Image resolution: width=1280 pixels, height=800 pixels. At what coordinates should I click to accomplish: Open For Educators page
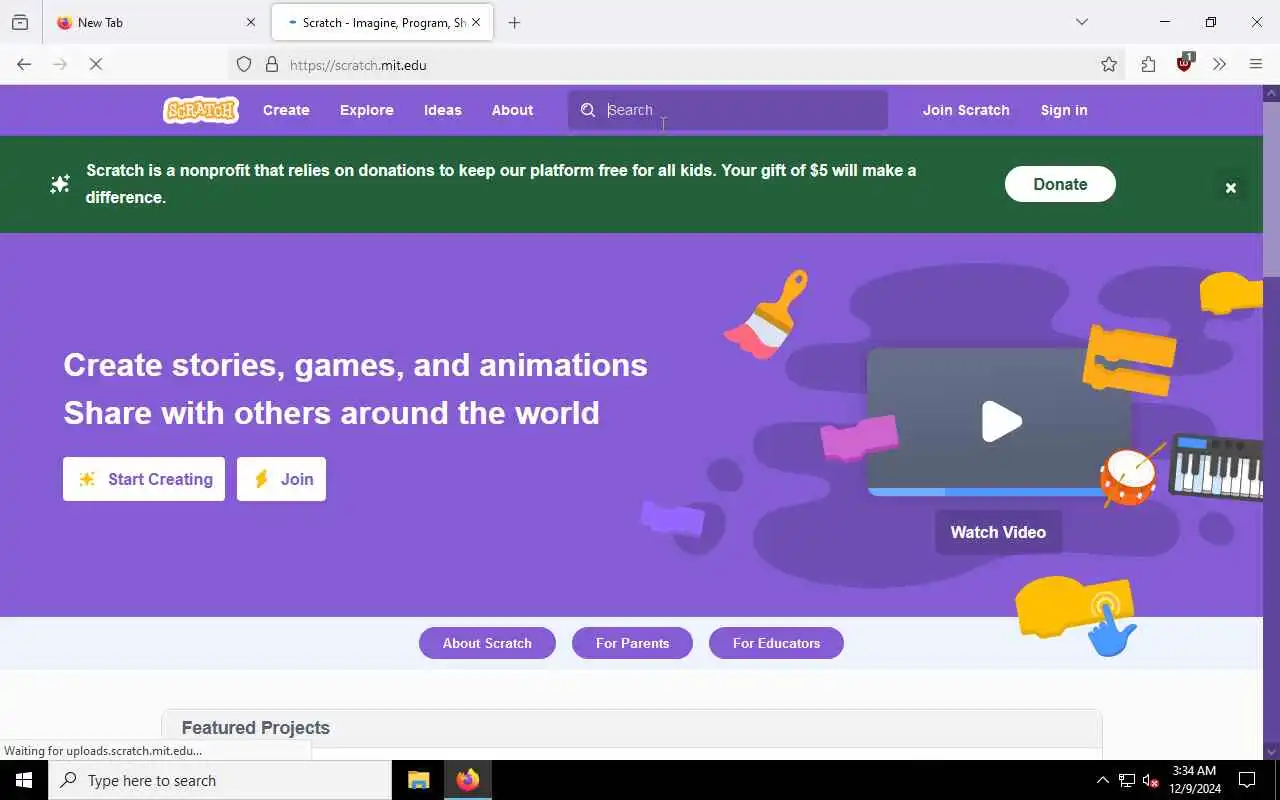tap(776, 643)
